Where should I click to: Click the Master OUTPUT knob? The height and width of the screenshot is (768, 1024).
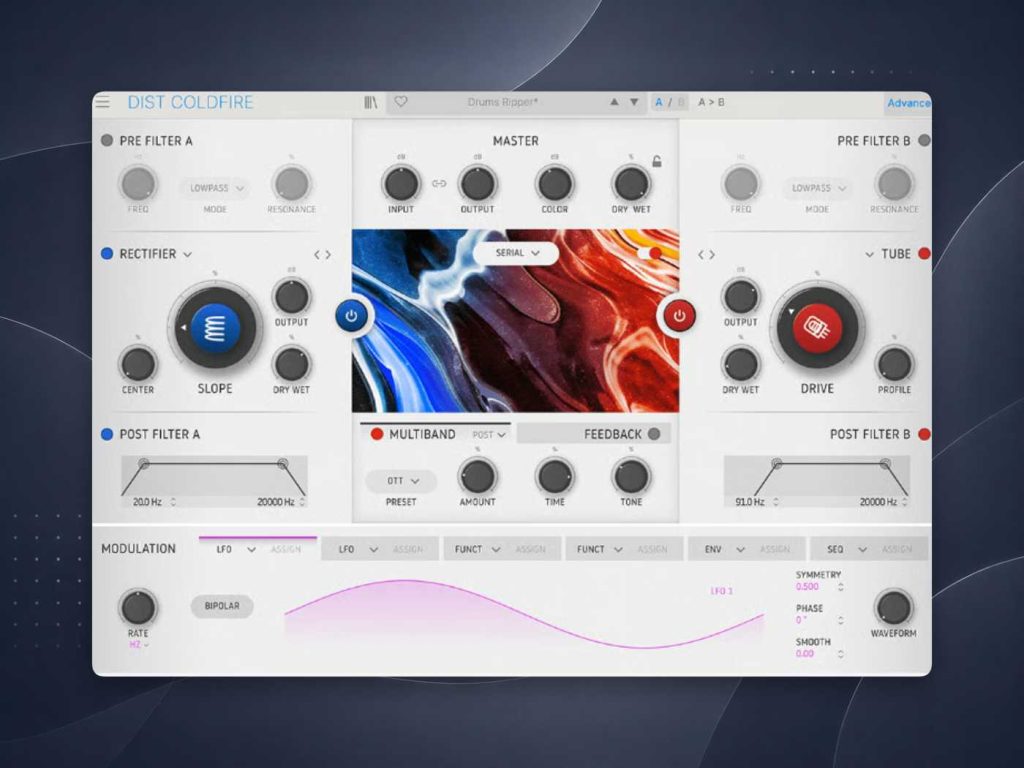(477, 184)
